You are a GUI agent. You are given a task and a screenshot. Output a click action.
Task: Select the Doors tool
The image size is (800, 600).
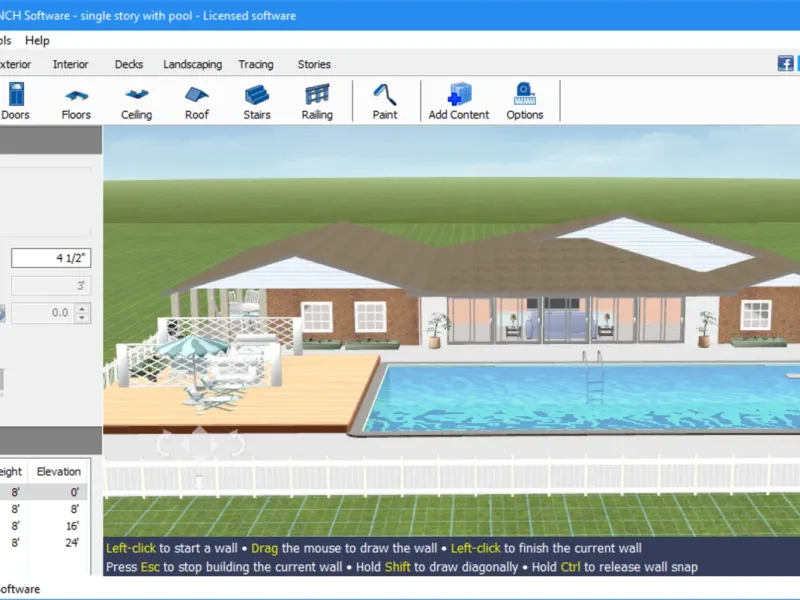pos(16,101)
